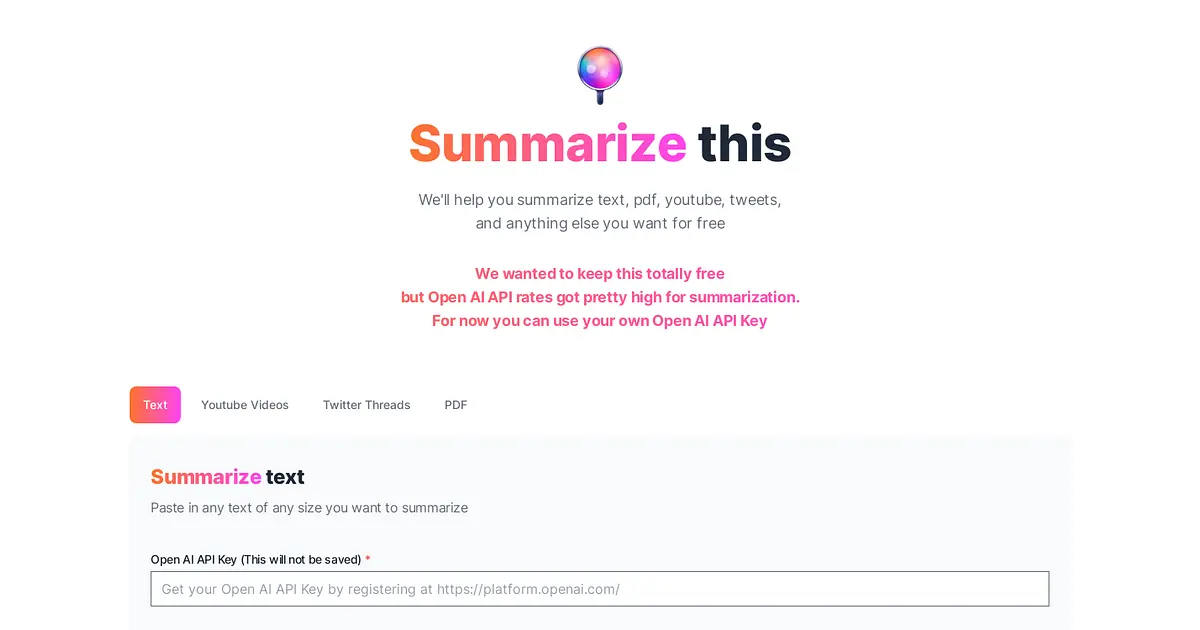
Task: Focus the Open AI API Key input field
Action: (600, 589)
